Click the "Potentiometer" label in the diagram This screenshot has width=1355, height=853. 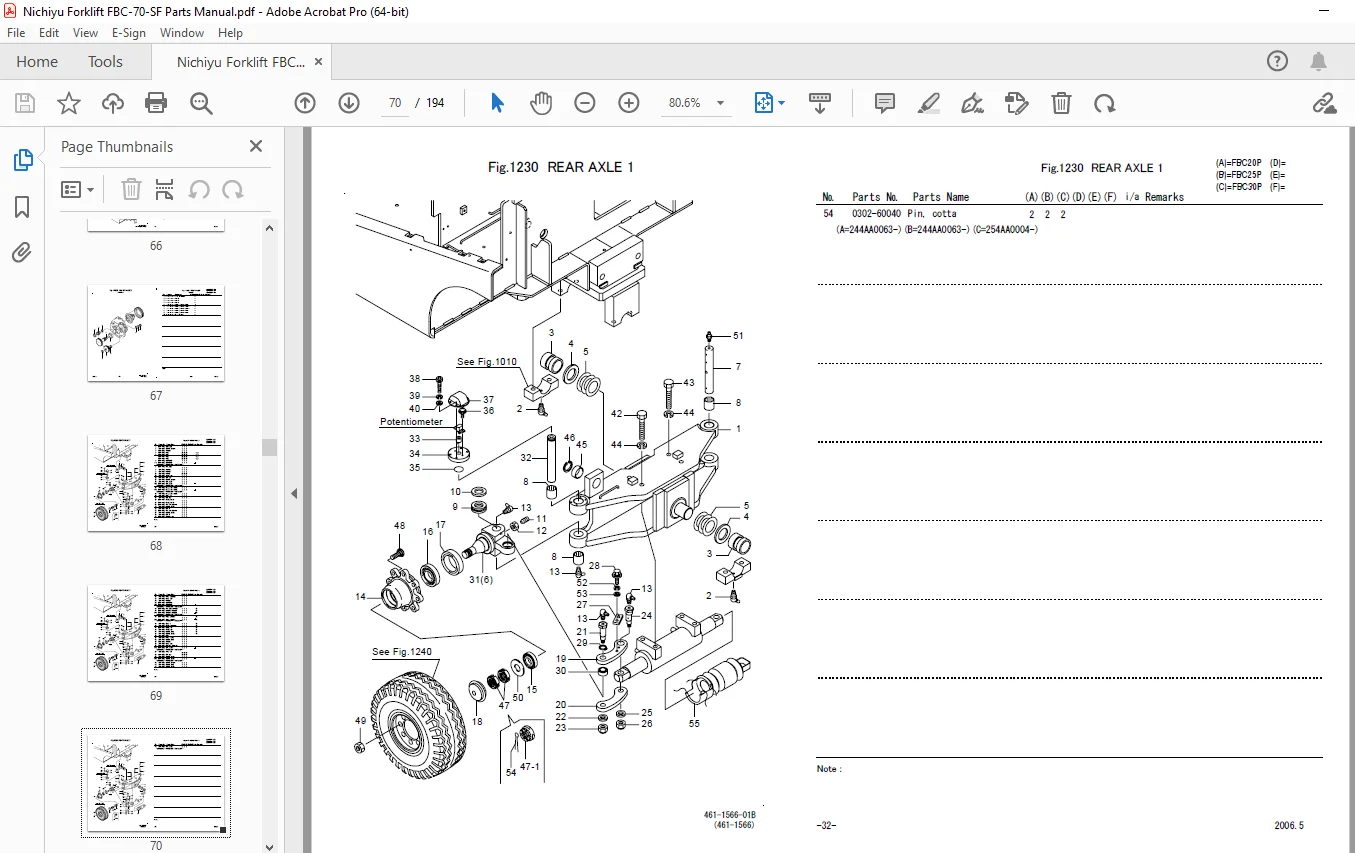411,422
